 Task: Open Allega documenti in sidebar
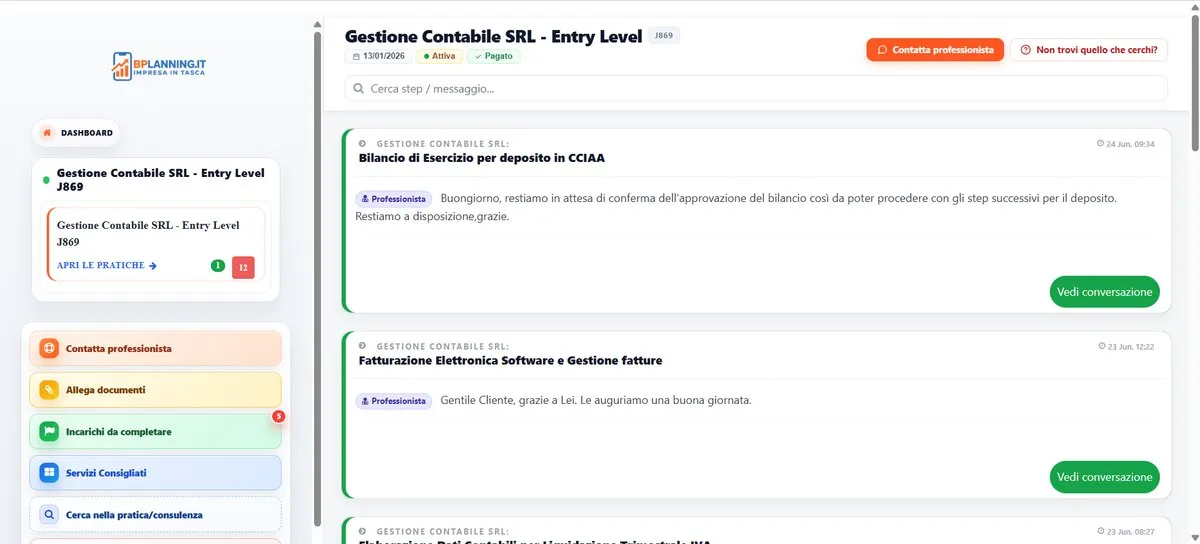(x=155, y=390)
